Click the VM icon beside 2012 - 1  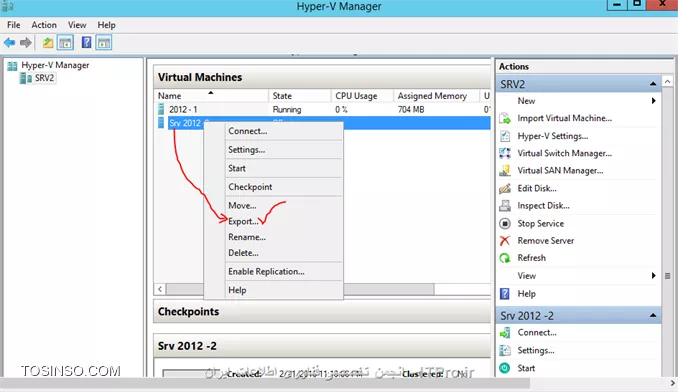tap(161, 109)
